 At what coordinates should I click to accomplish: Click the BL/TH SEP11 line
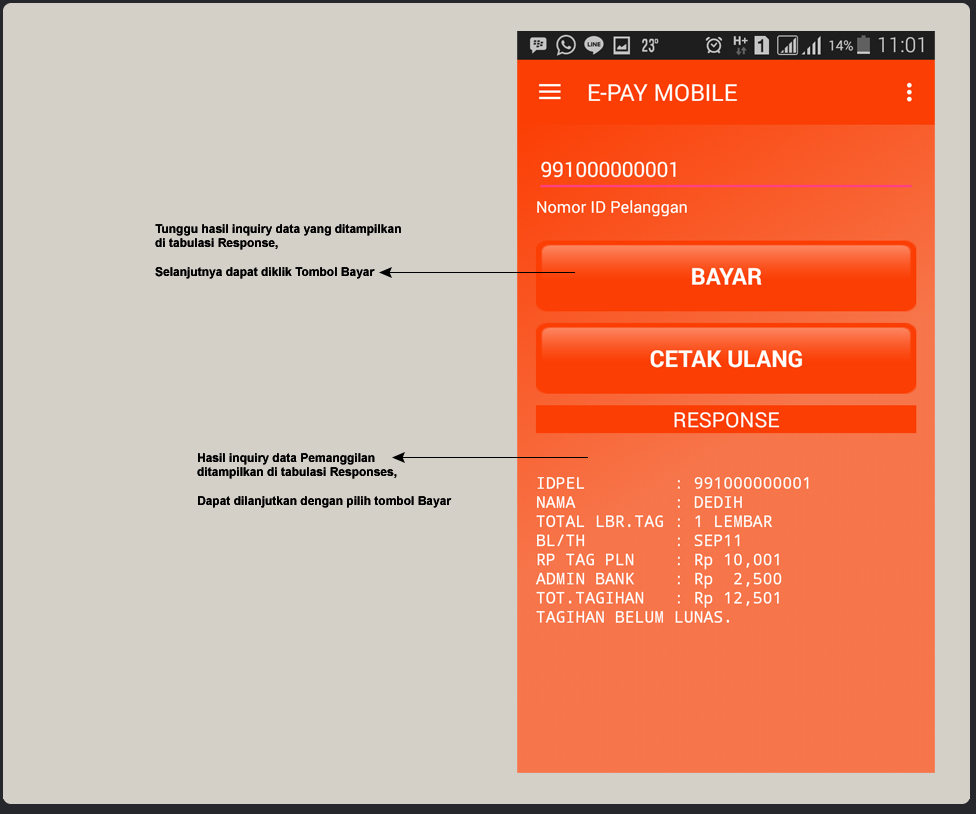click(639, 541)
